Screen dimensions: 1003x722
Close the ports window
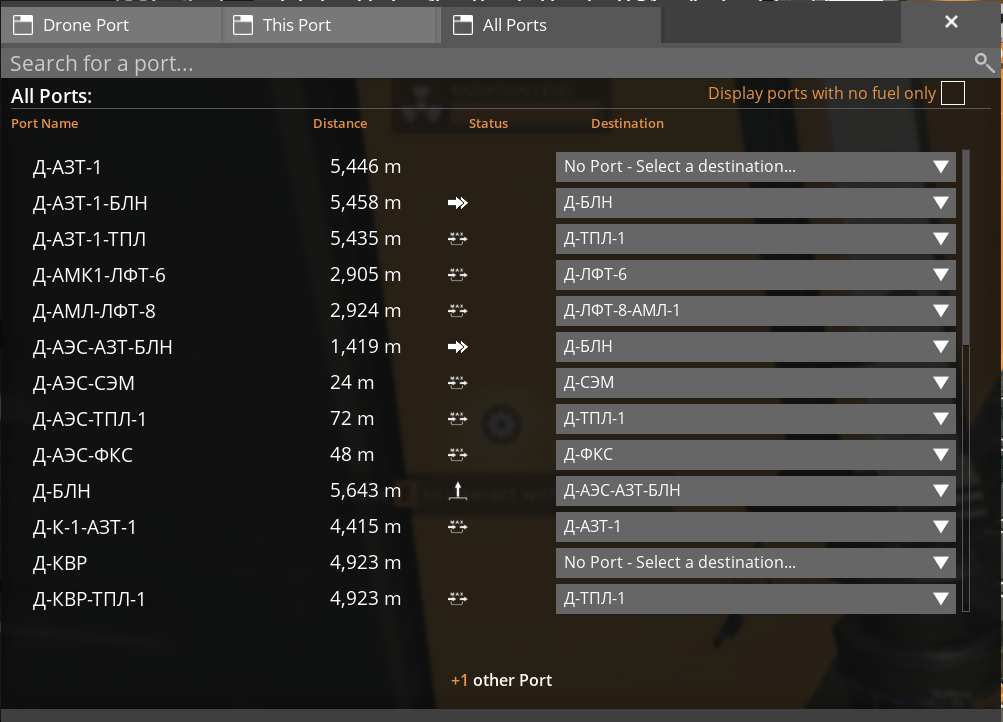point(951,22)
